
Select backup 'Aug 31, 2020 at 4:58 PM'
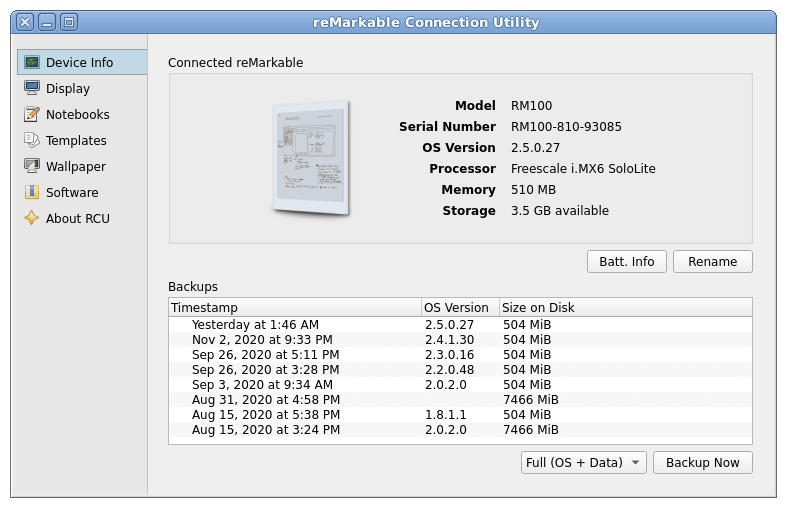pos(460,400)
